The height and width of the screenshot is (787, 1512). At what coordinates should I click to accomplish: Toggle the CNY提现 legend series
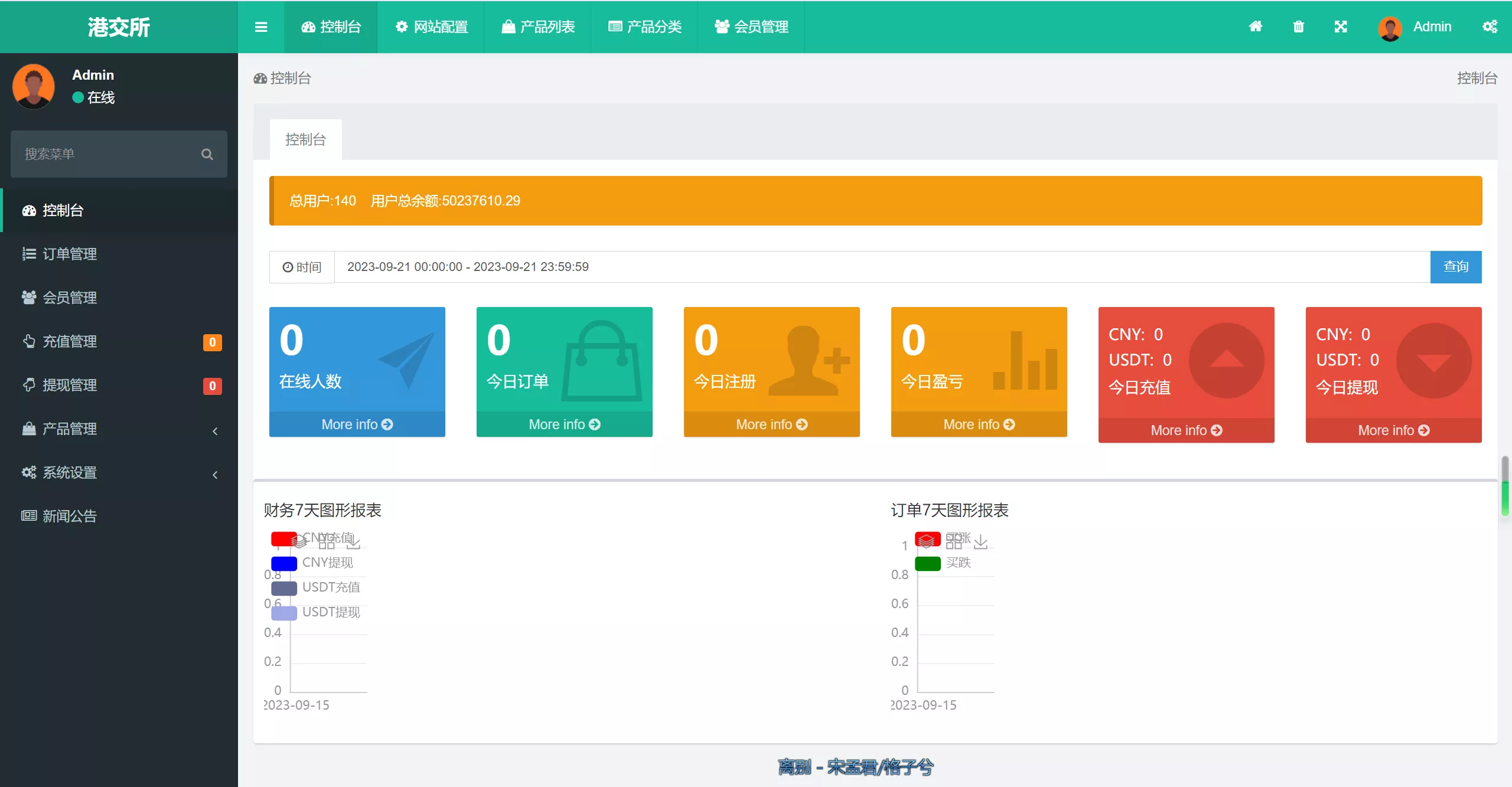327,563
